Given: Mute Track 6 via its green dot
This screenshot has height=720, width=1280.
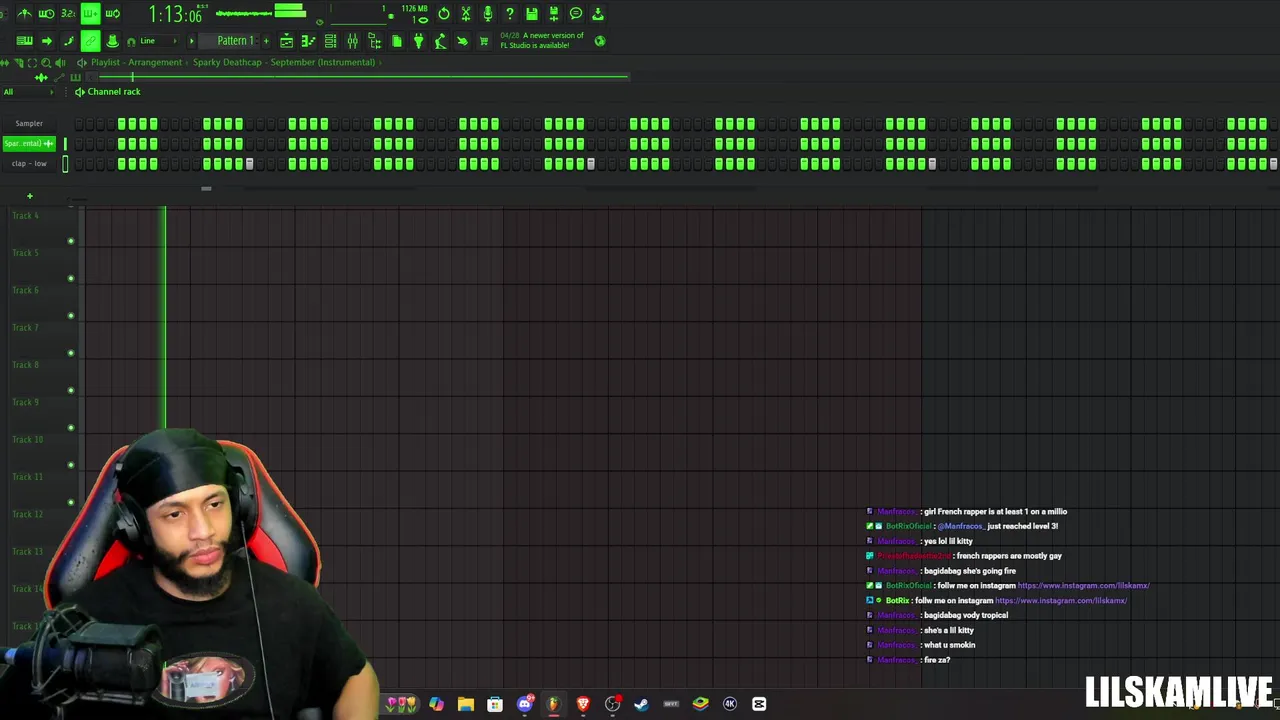Looking at the screenshot, I should click(x=70, y=316).
